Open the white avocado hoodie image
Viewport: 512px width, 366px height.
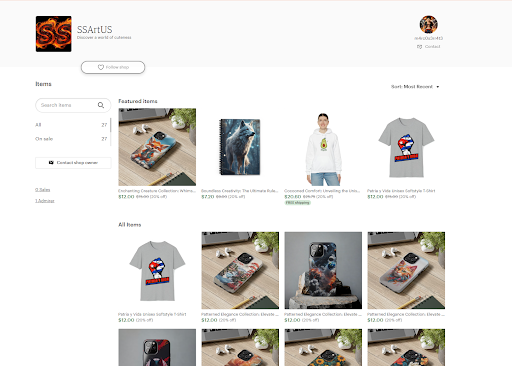coord(323,147)
